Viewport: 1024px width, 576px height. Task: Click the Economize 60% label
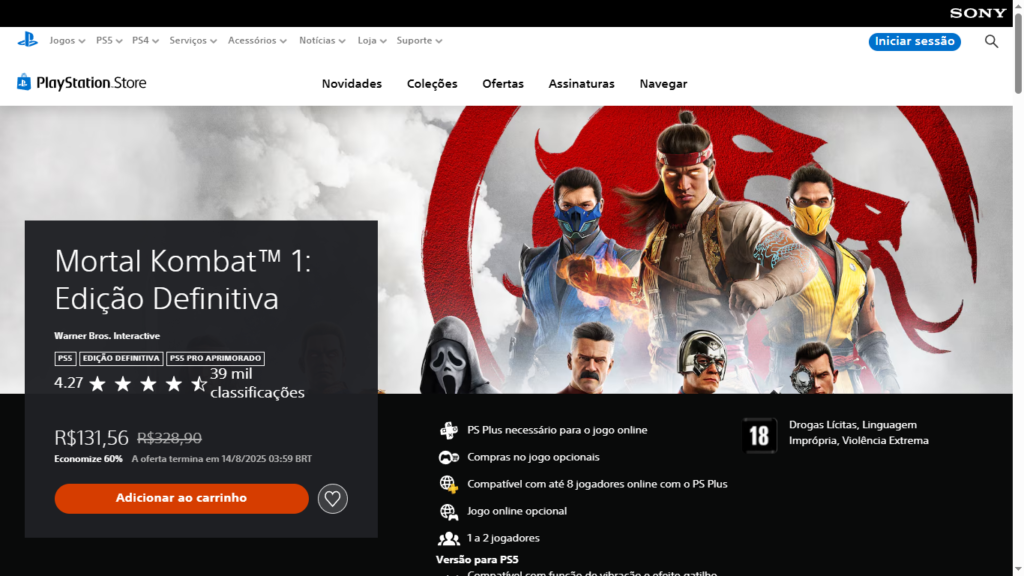[x=88, y=459]
